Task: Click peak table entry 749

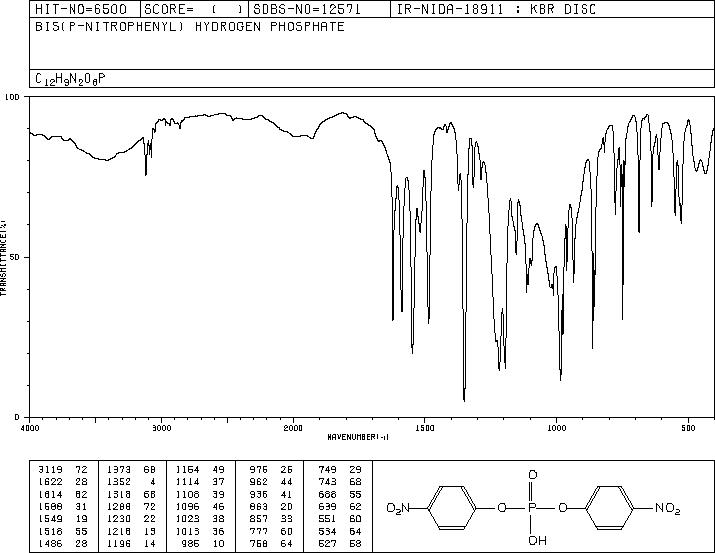Action: (327, 470)
